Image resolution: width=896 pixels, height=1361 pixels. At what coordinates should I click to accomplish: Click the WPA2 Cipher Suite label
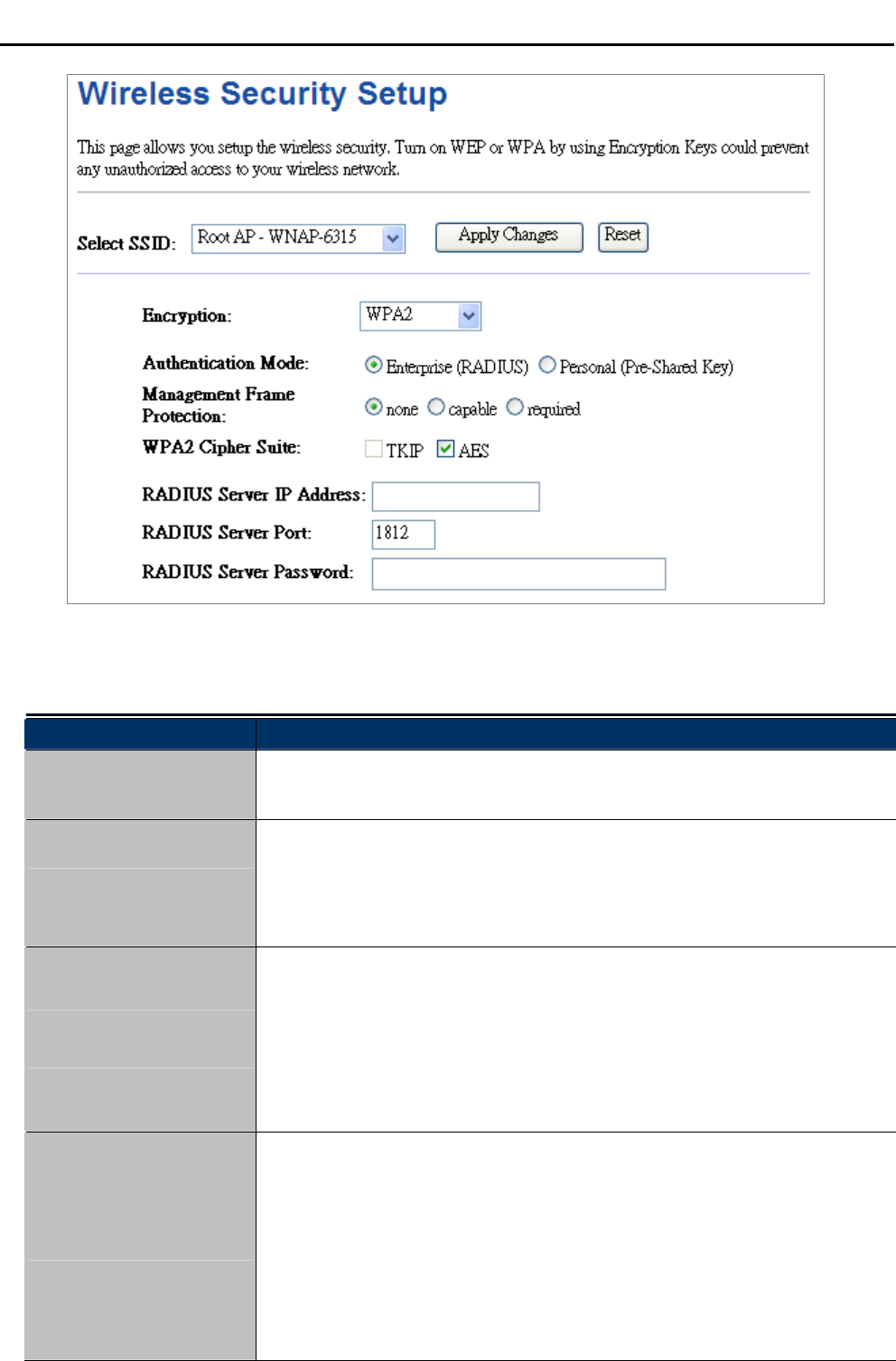tap(221, 448)
